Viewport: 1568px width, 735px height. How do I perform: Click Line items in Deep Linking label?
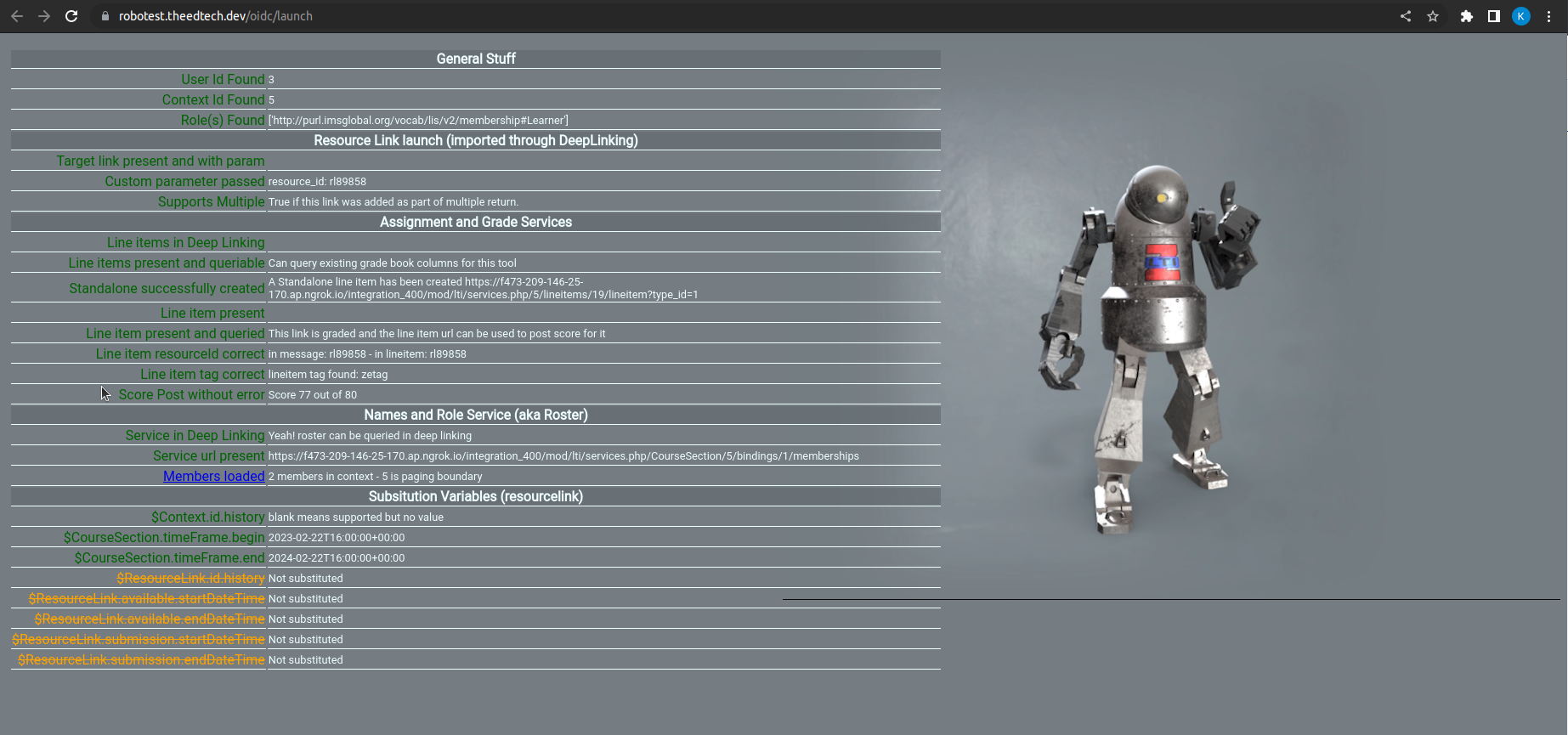[186, 242]
